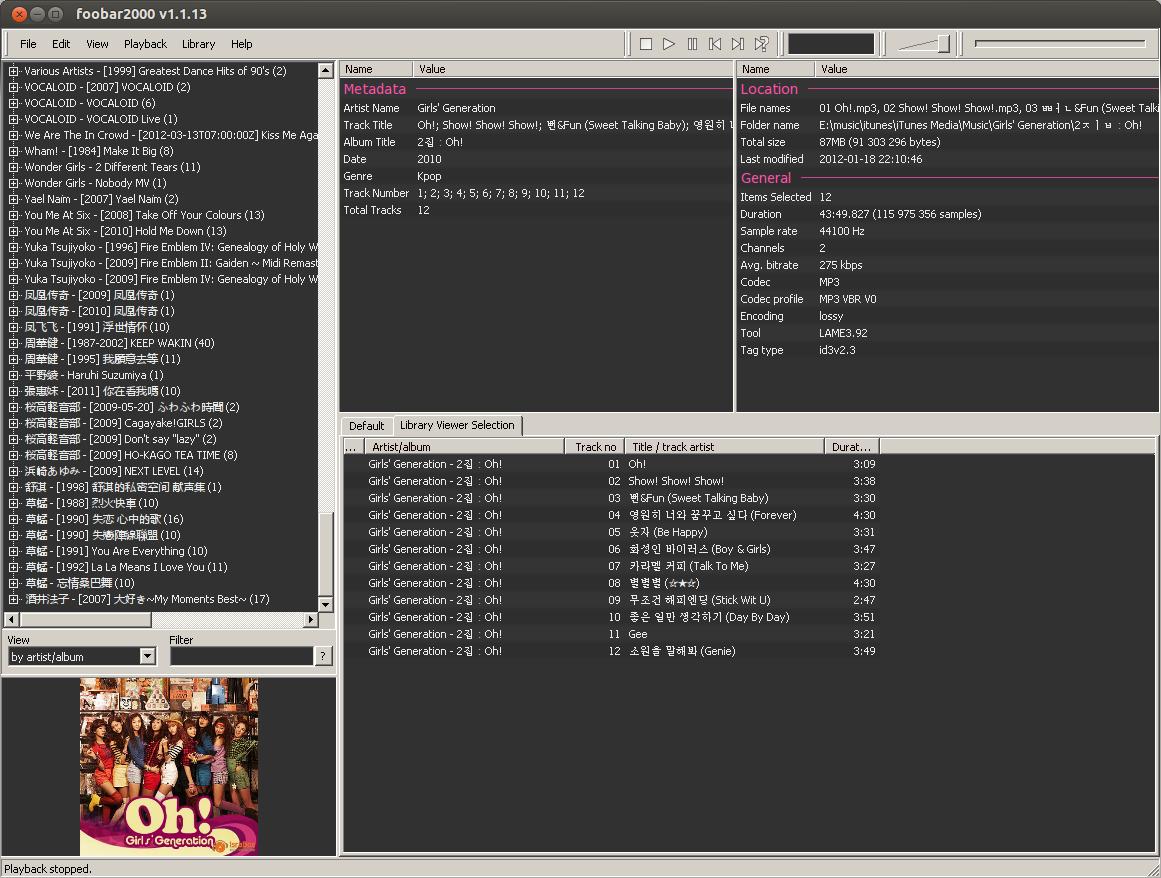
Task: Click the 'Playback stopped.' status bar text
Action: click(x=48, y=869)
